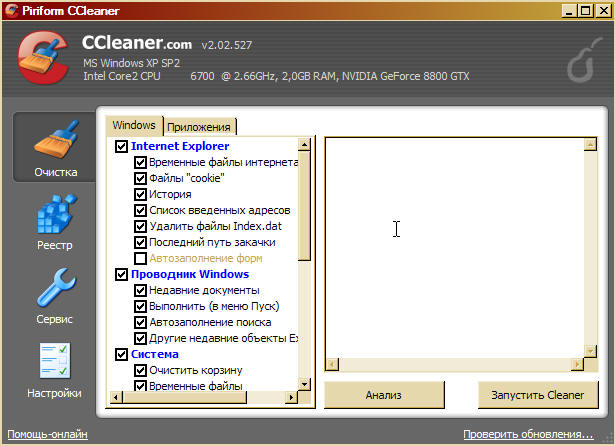
Task: Maximize the CCleaner window
Action: (586, 11)
